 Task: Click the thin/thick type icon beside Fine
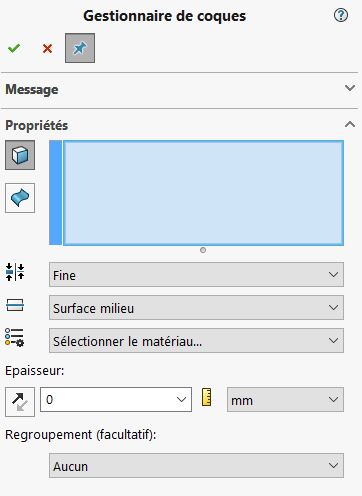point(15,272)
